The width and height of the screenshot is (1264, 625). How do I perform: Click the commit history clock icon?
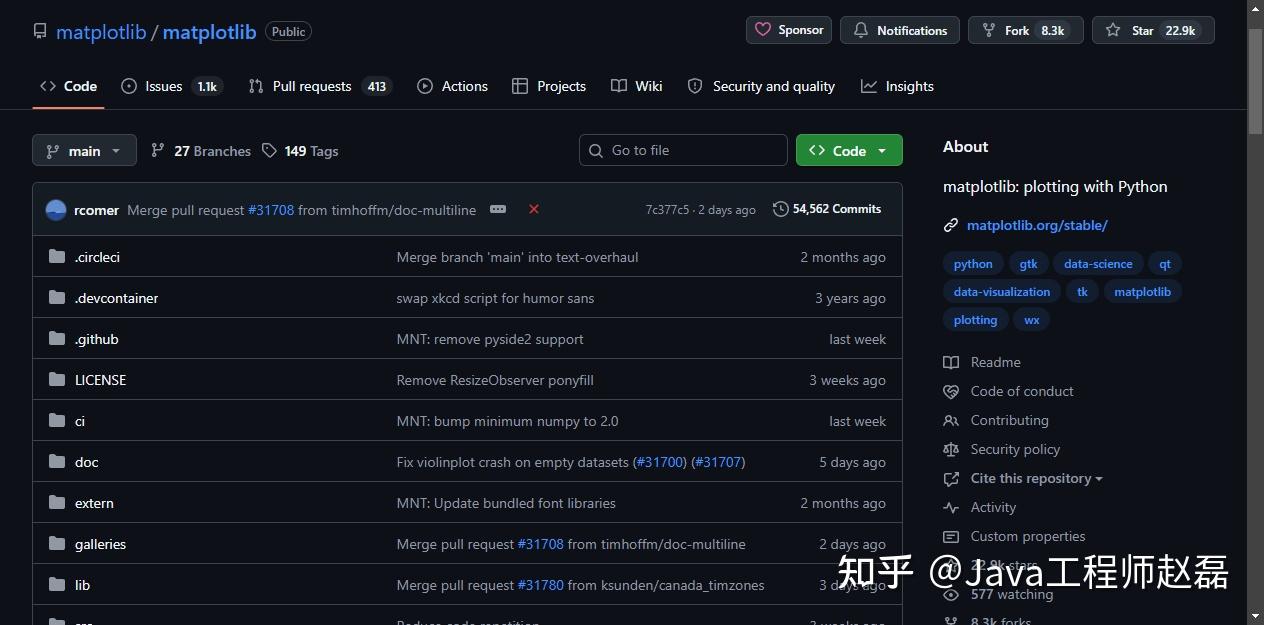pyautogui.click(x=780, y=209)
